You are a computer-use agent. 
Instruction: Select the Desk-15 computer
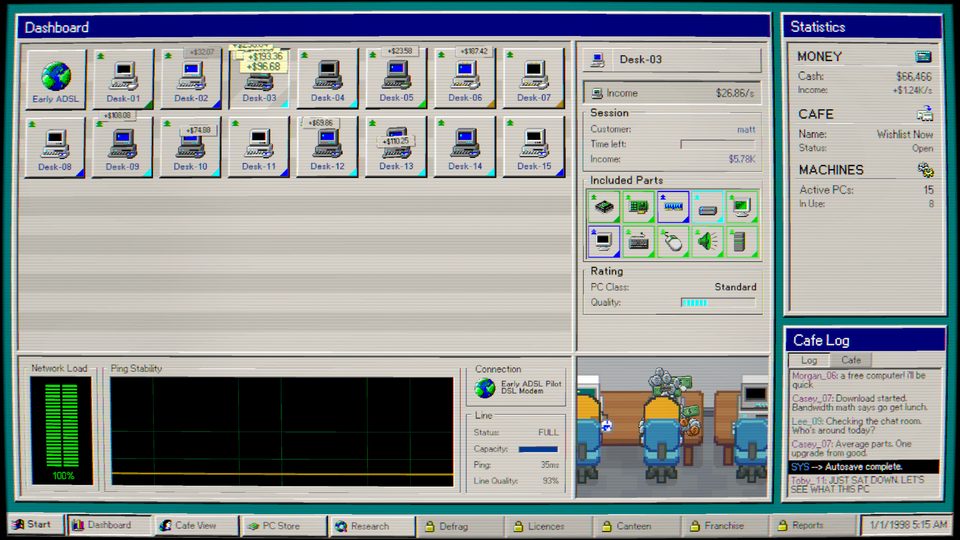point(534,148)
